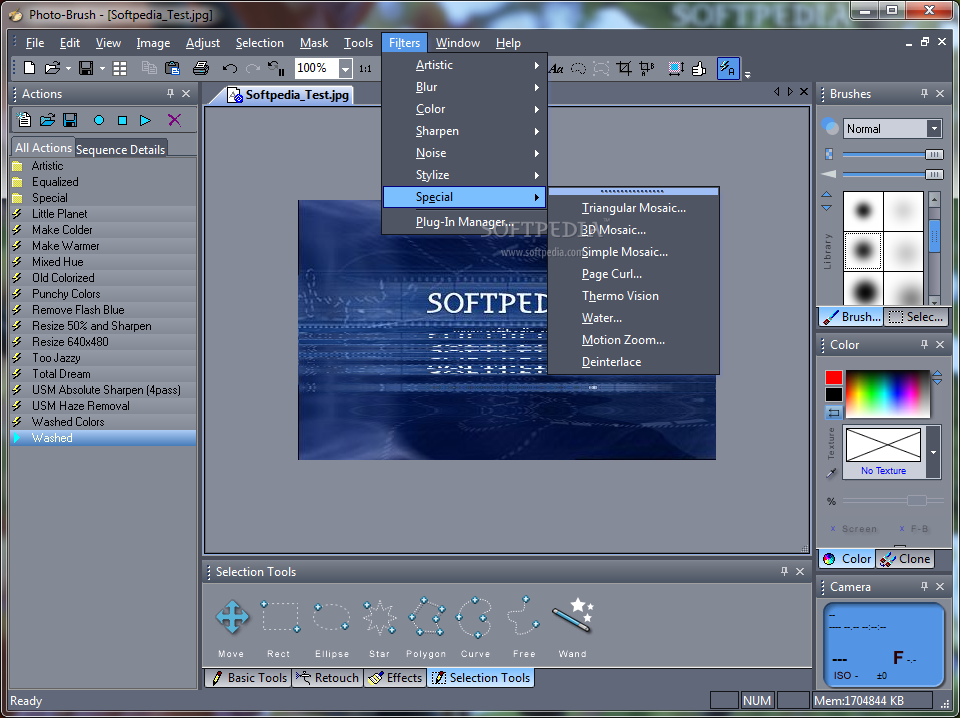Delete the action with the purple X icon
The image size is (960, 718).
[174, 120]
